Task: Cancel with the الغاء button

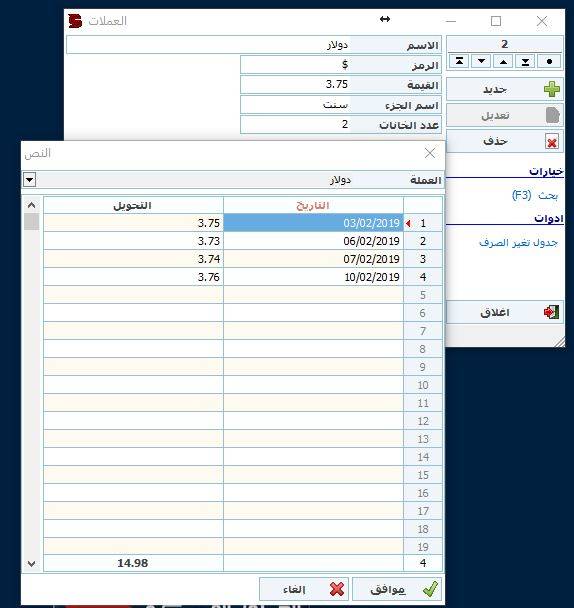Action: point(304,589)
